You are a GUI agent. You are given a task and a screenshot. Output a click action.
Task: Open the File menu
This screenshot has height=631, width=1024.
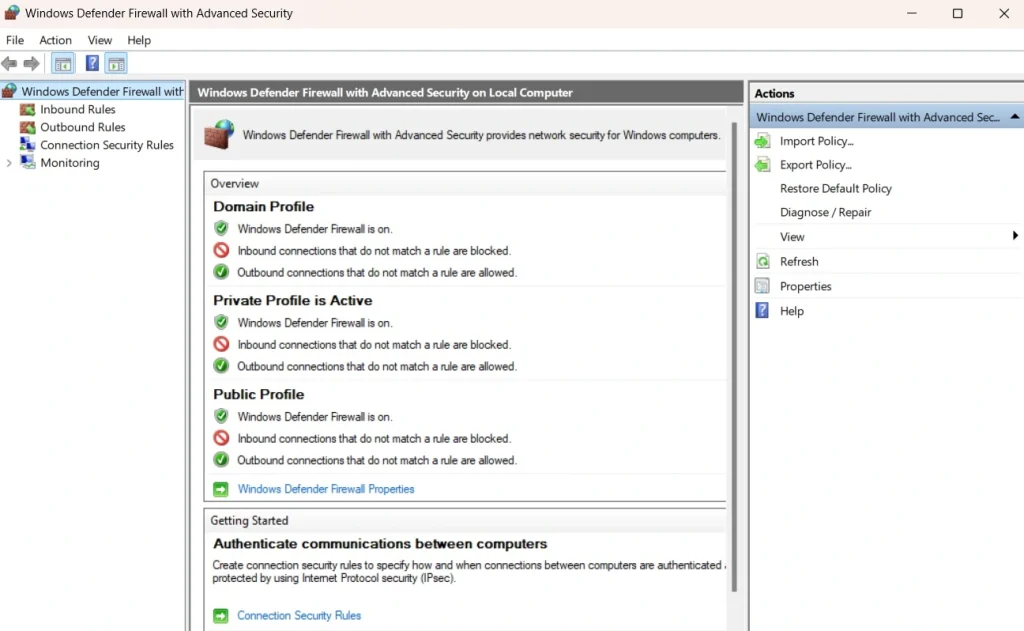[x=15, y=40]
